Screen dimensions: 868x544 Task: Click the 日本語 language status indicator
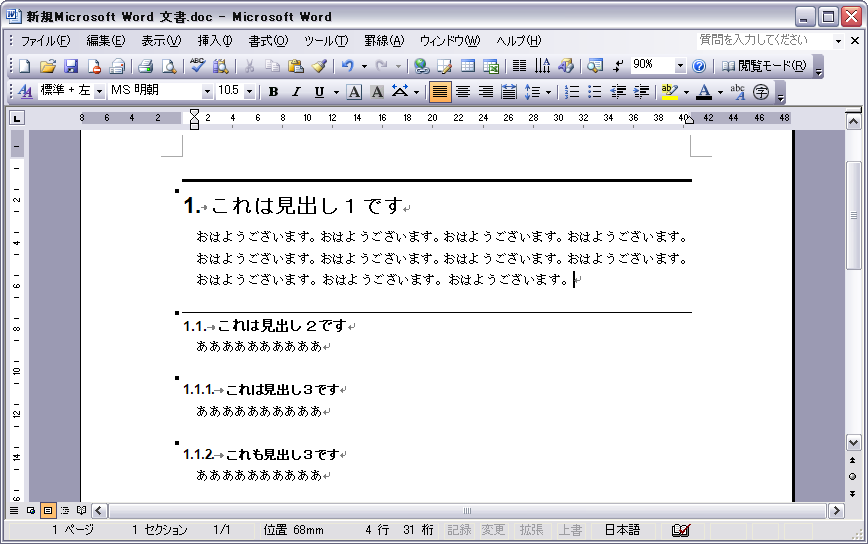tap(622, 530)
